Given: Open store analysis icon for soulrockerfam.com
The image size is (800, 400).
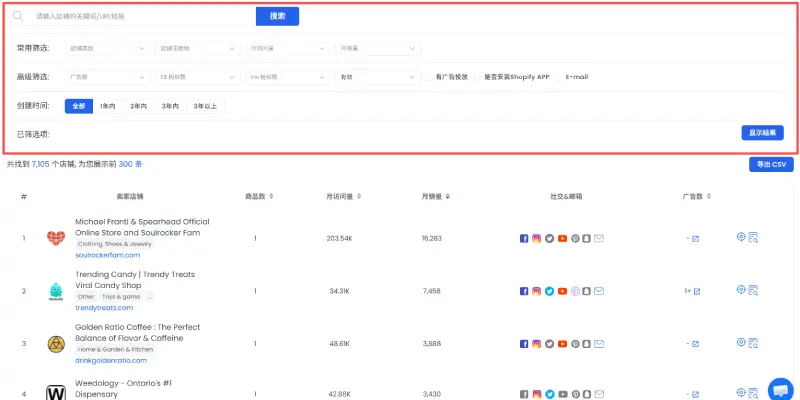Looking at the screenshot, I should coord(753,238).
